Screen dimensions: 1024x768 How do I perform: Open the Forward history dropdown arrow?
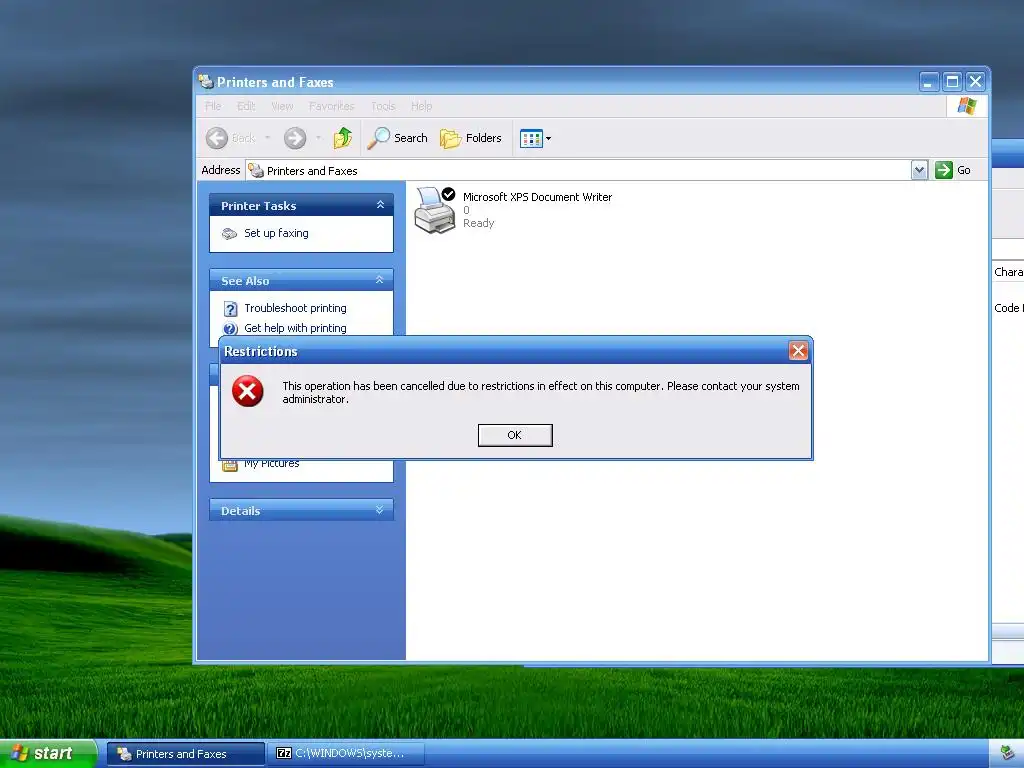(x=319, y=138)
